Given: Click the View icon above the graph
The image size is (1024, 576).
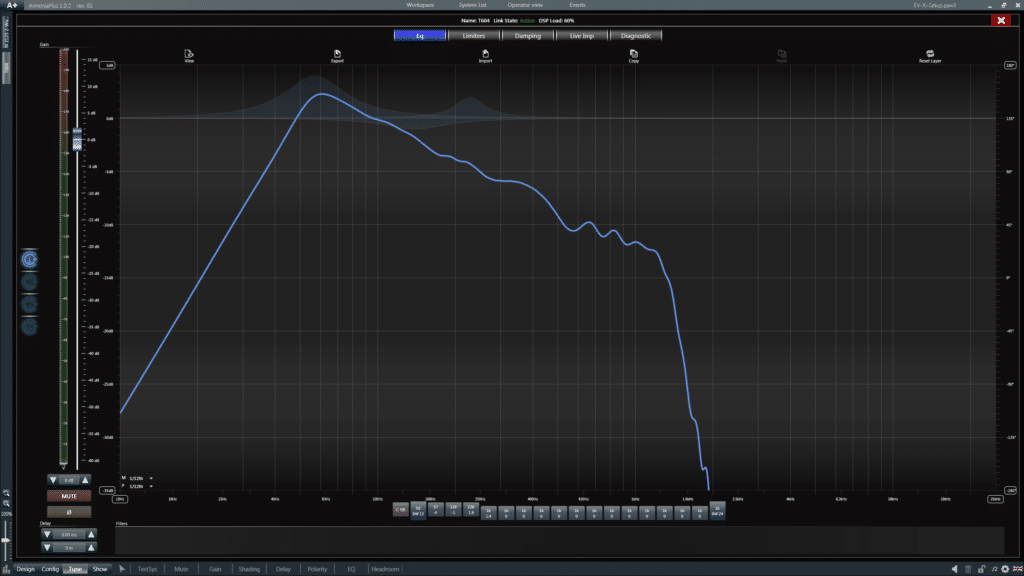Looking at the screenshot, I should 189,54.
